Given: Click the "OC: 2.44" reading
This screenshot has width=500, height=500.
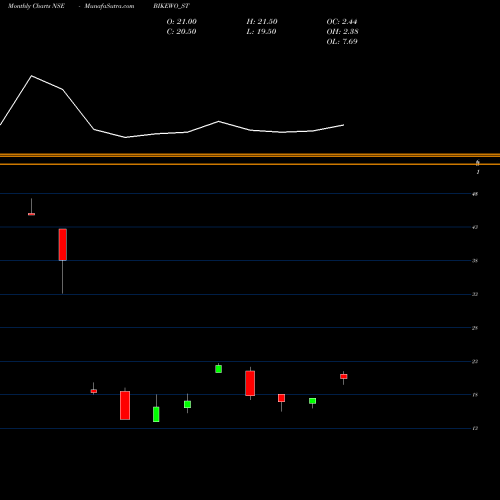Looking at the screenshot, I should (x=342, y=22).
